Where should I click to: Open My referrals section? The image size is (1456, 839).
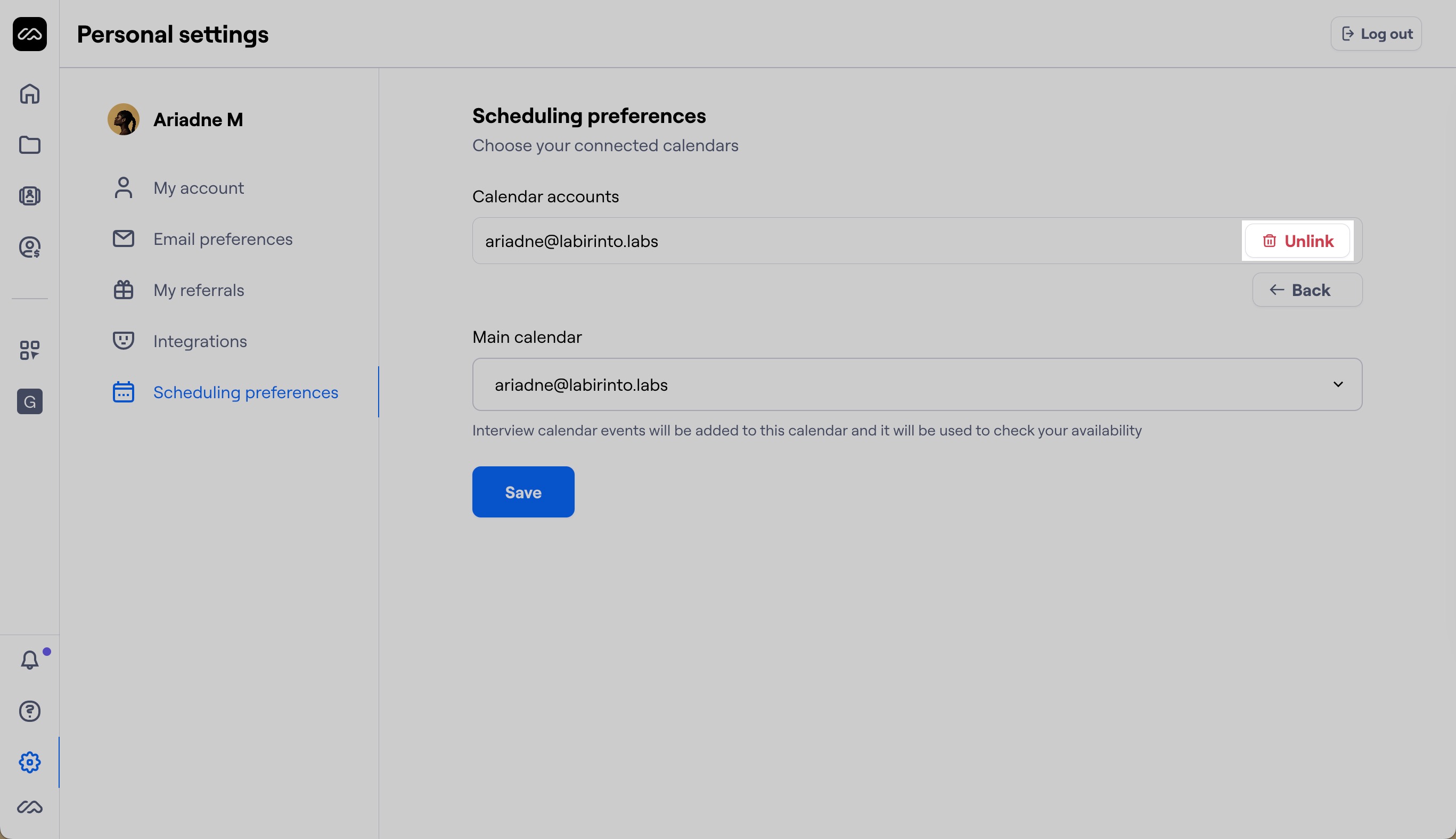pyautogui.click(x=198, y=290)
